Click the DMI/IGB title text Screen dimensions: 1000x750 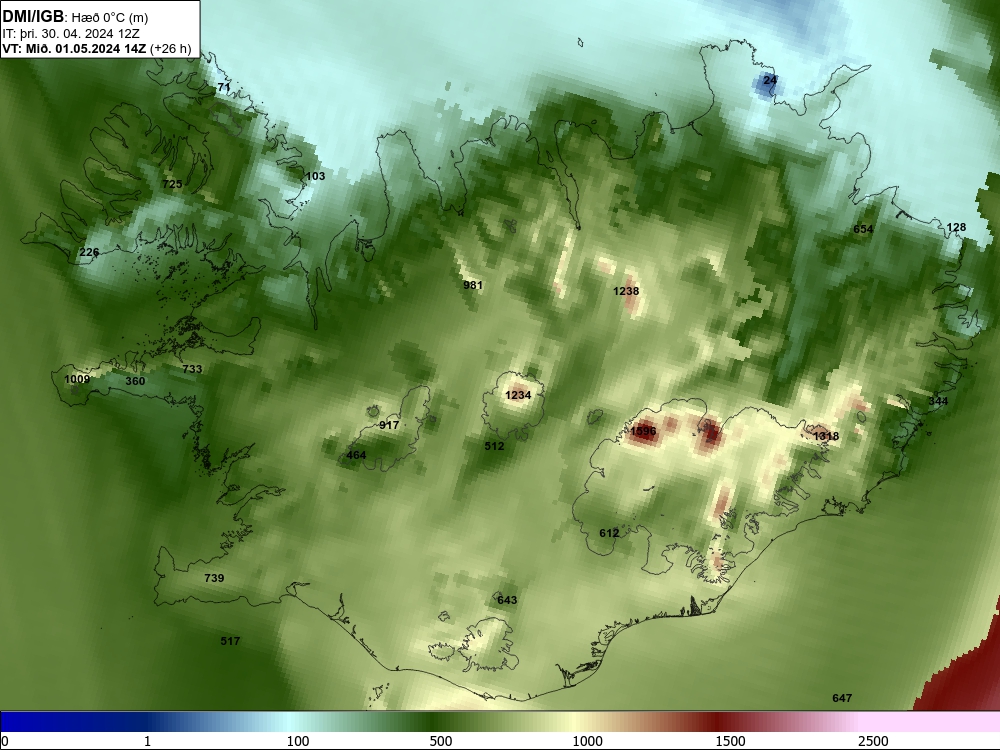33,17
